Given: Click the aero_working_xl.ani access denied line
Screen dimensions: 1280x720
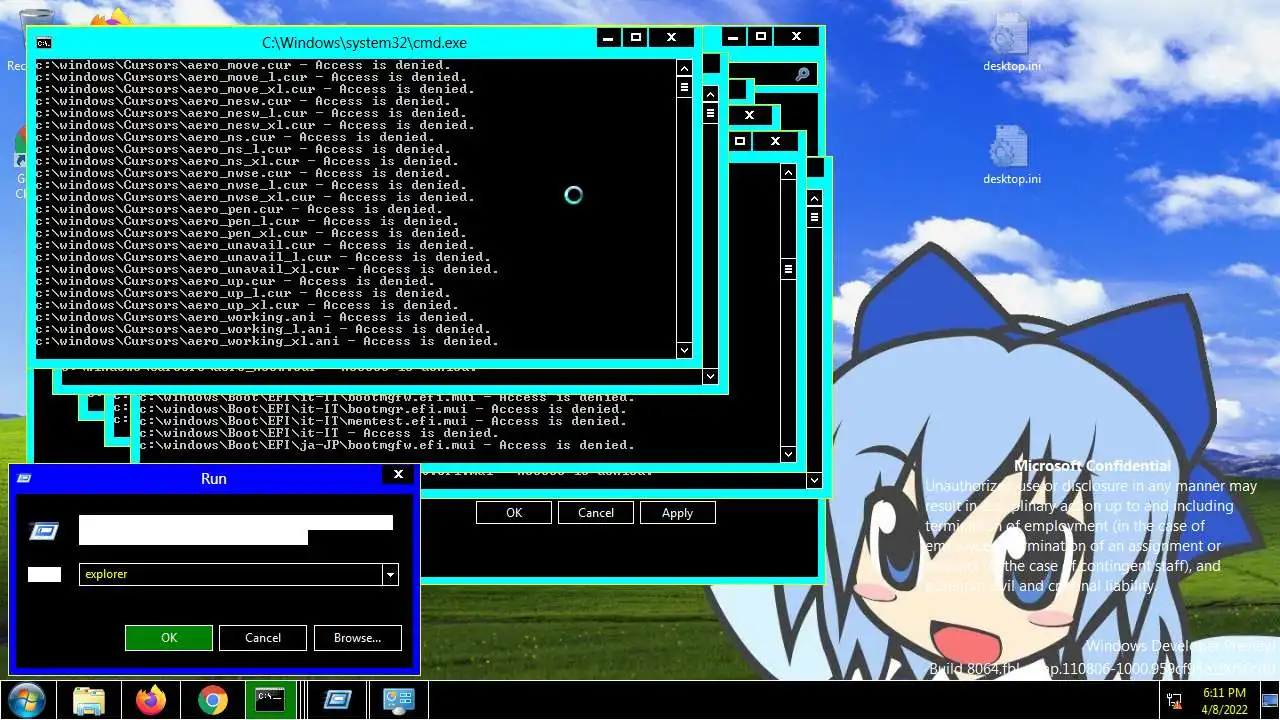Looking at the screenshot, I should [x=267, y=341].
